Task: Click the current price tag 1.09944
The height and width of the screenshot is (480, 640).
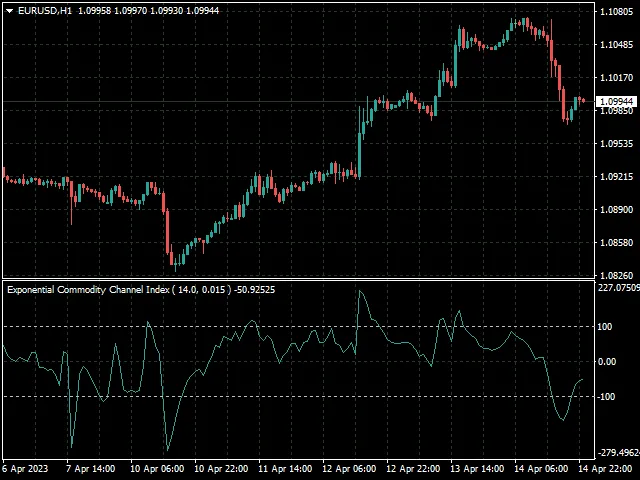Action: [x=616, y=102]
